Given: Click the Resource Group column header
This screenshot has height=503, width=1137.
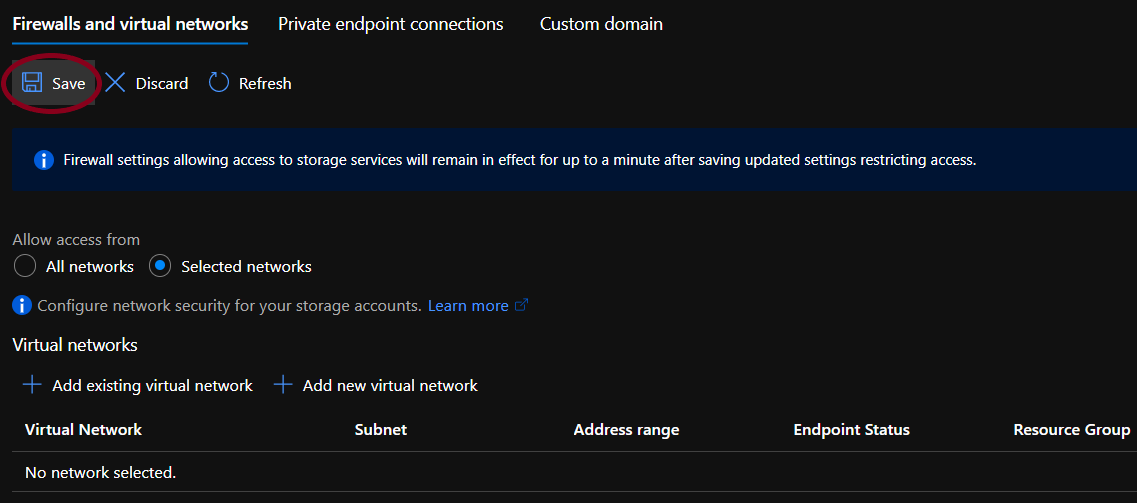Looking at the screenshot, I should pyautogui.click(x=1071, y=430).
